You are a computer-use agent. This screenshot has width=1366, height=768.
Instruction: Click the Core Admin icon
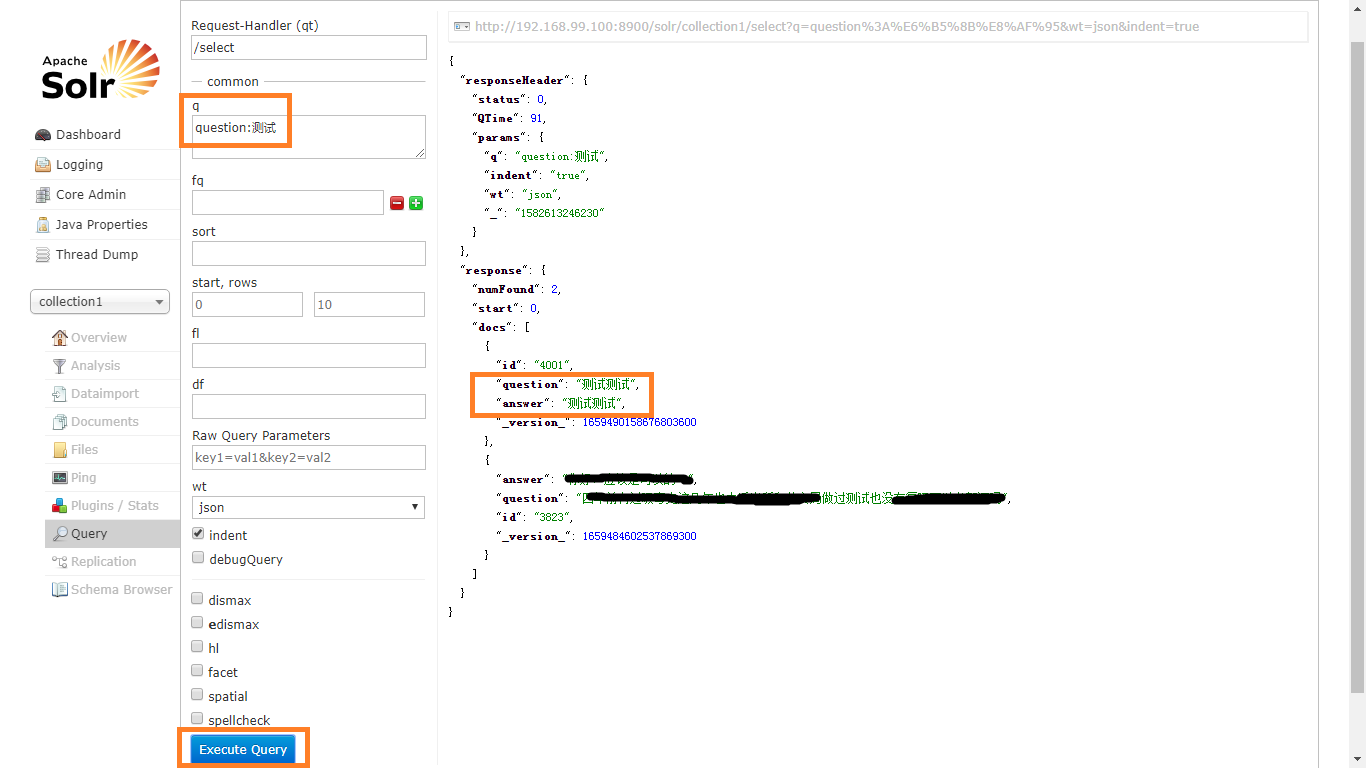point(42,195)
